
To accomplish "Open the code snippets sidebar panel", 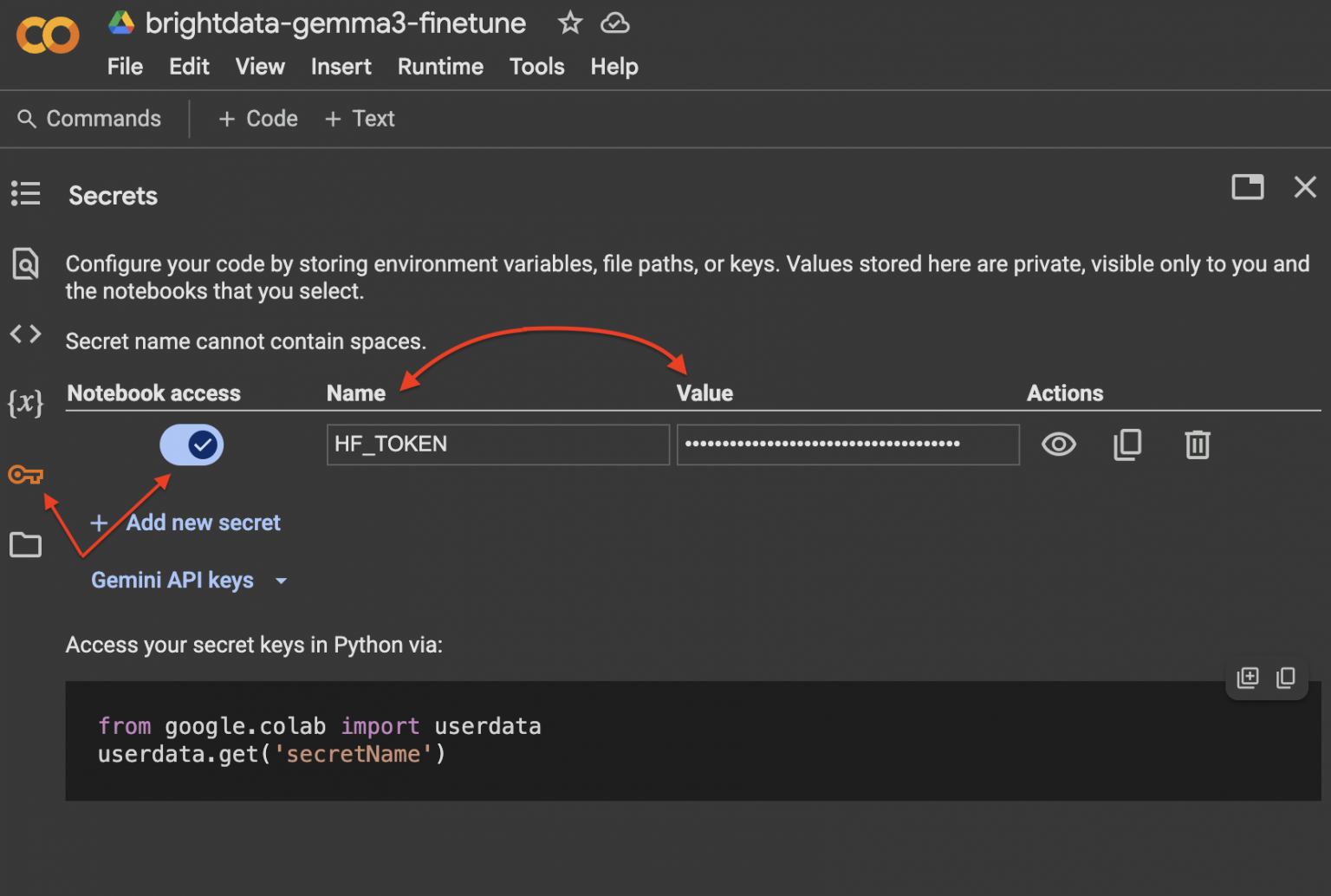I will point(25,334).
